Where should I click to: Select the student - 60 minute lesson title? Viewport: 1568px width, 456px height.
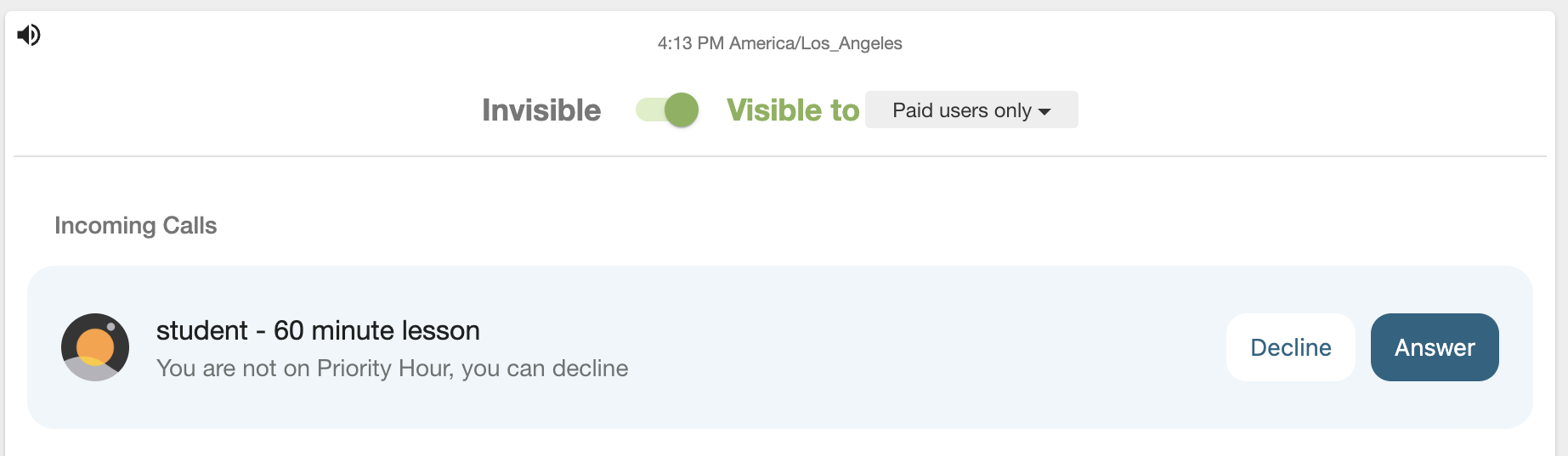pyautogui.click(x=318, y=330)
